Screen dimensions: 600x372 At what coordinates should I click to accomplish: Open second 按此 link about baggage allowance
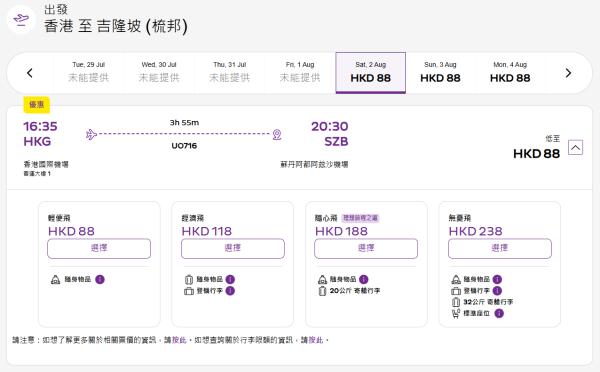[316, 340]
